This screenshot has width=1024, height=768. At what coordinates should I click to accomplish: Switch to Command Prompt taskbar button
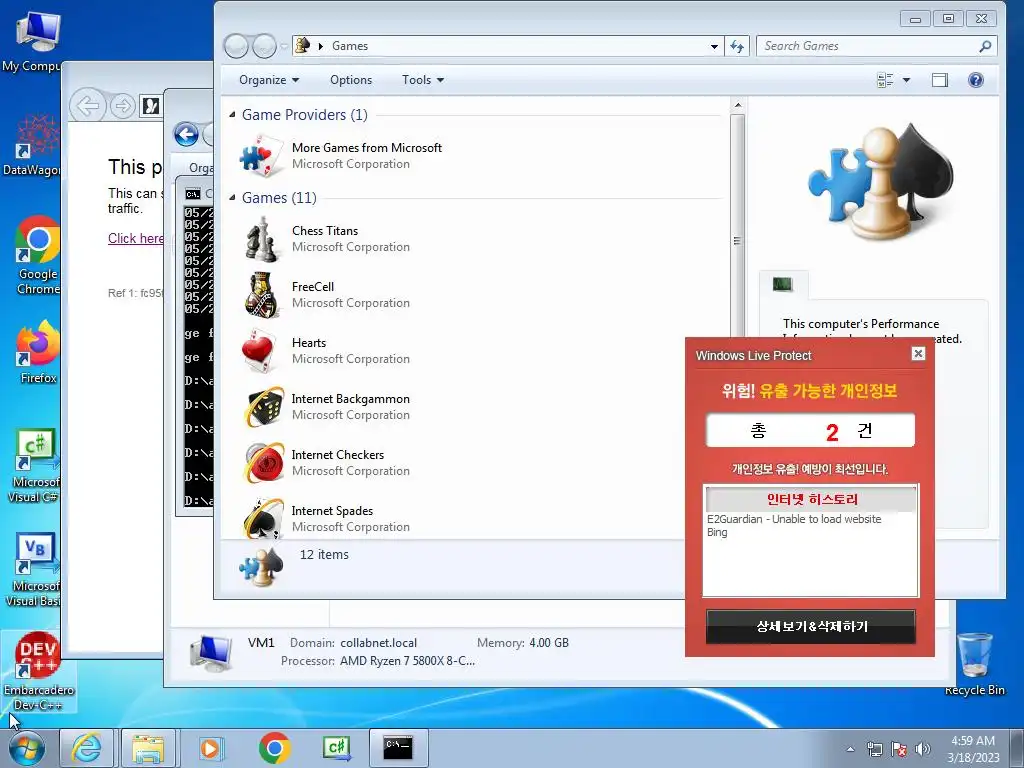coord(398,748)
